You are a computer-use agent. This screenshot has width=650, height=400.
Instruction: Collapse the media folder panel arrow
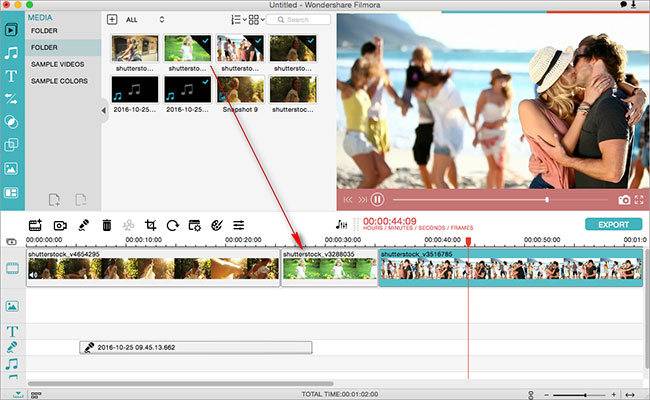pos(103,111)
